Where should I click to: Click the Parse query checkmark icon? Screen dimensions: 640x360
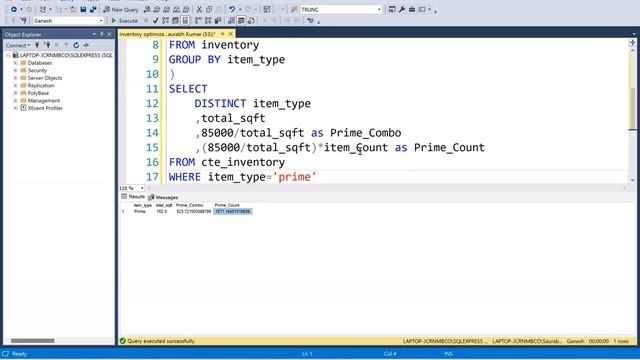pos(156,20)
